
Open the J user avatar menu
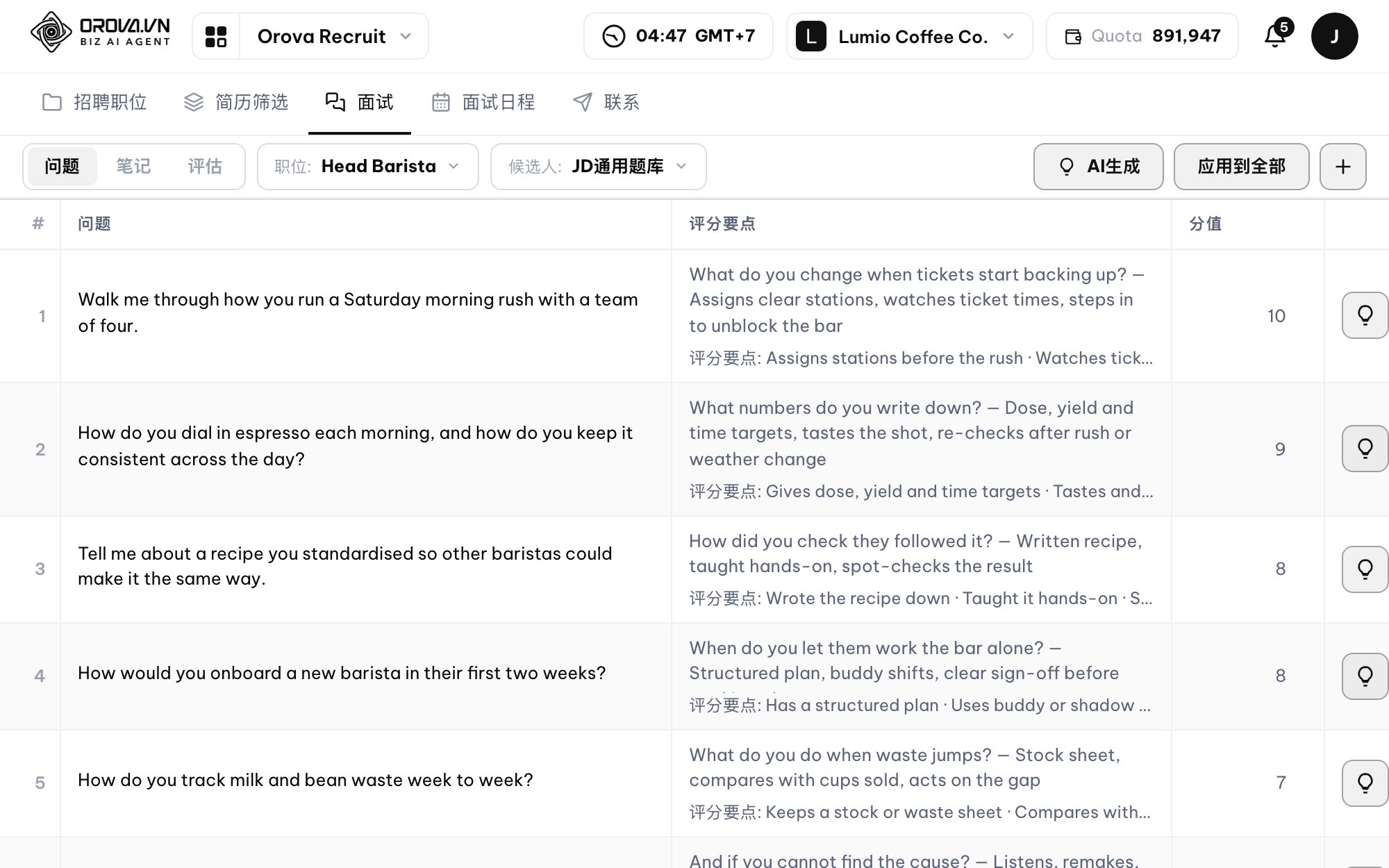point(1334,36)
